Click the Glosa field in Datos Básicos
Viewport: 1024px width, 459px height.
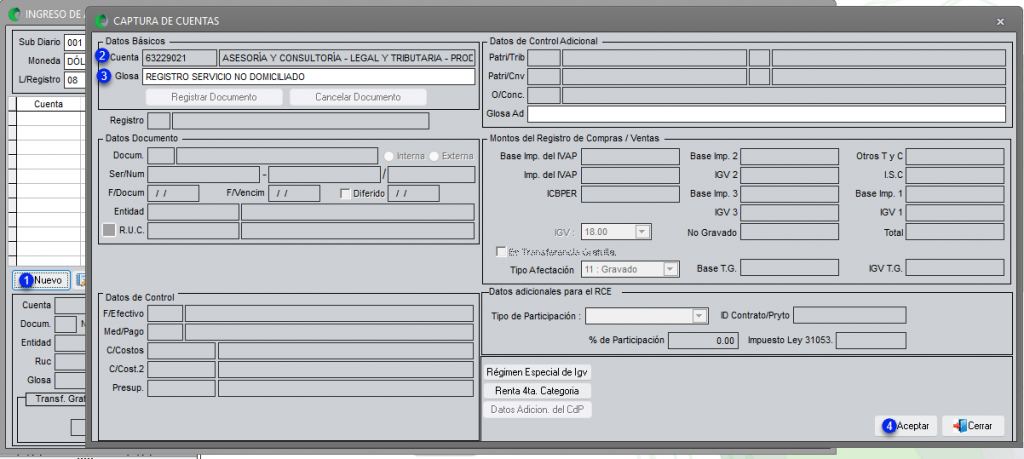308,76
